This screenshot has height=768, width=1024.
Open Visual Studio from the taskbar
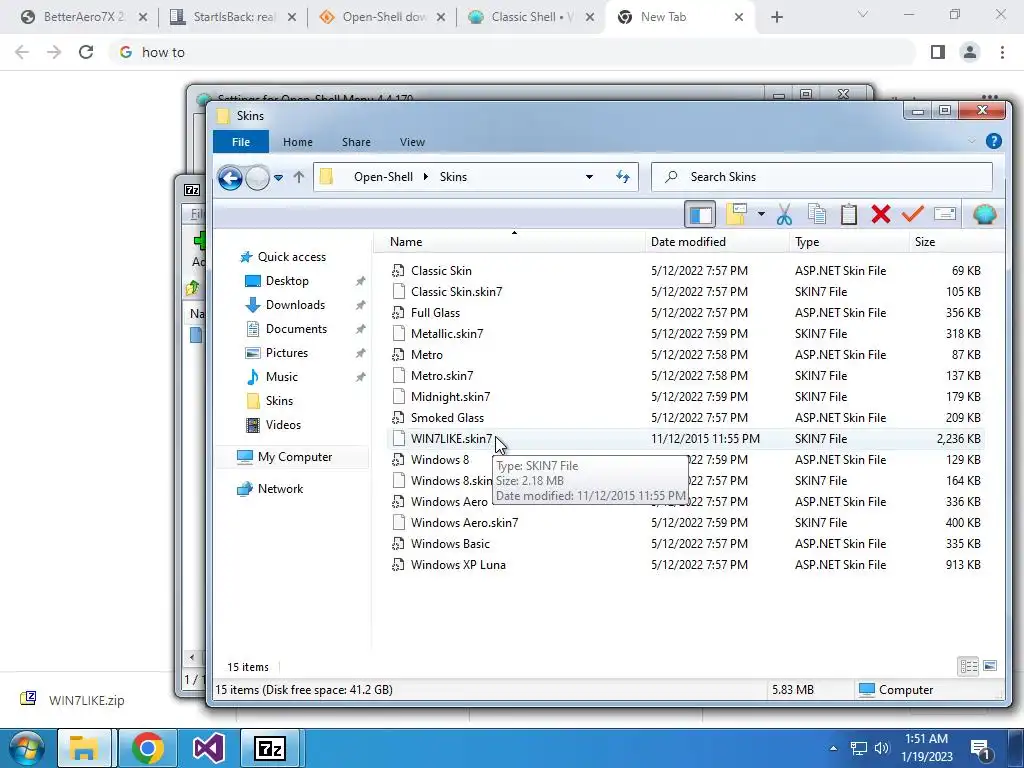[x=210, y=748]
